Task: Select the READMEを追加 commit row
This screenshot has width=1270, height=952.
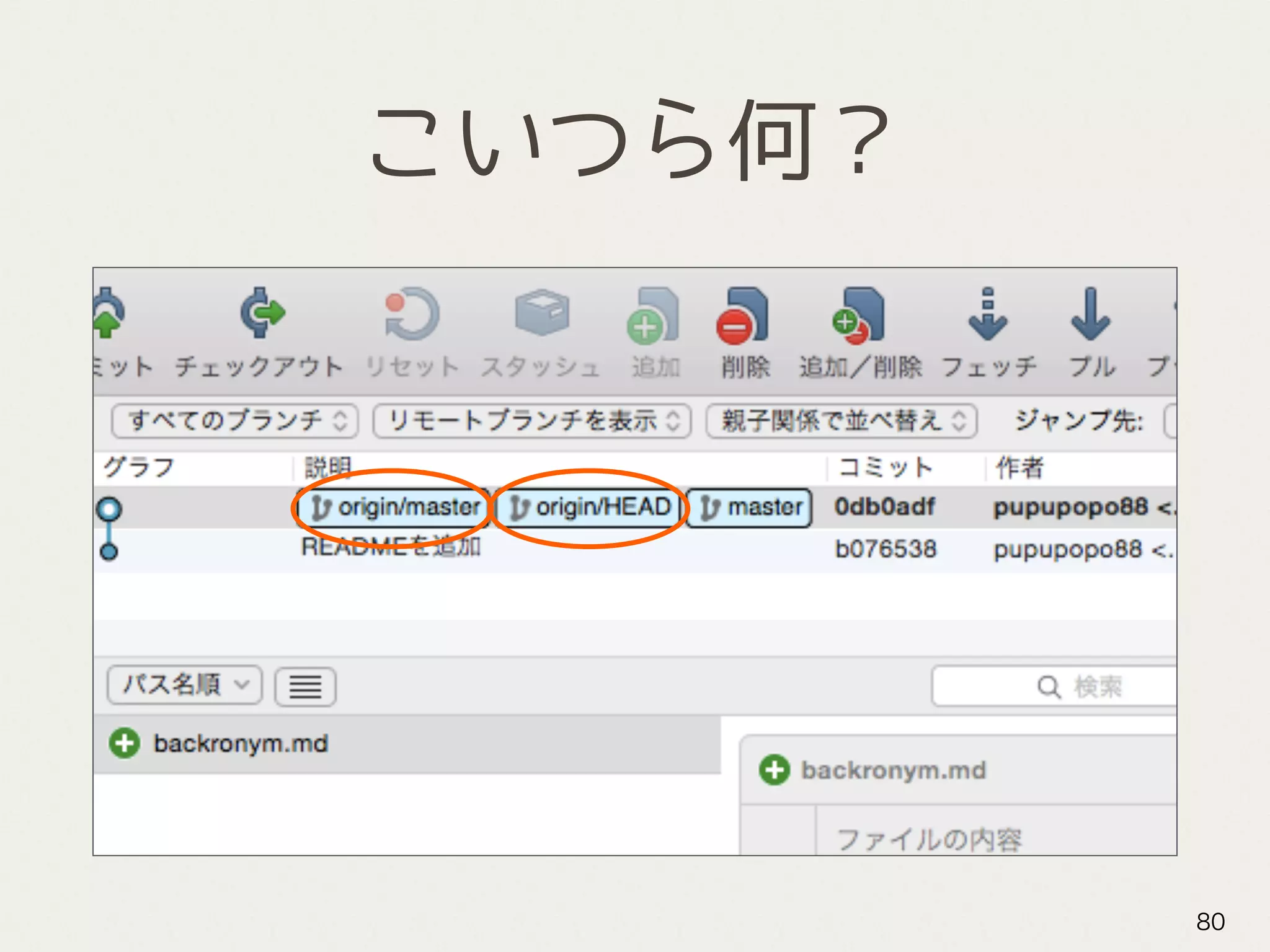Action: pyautogui.click(x=391, y=549)
